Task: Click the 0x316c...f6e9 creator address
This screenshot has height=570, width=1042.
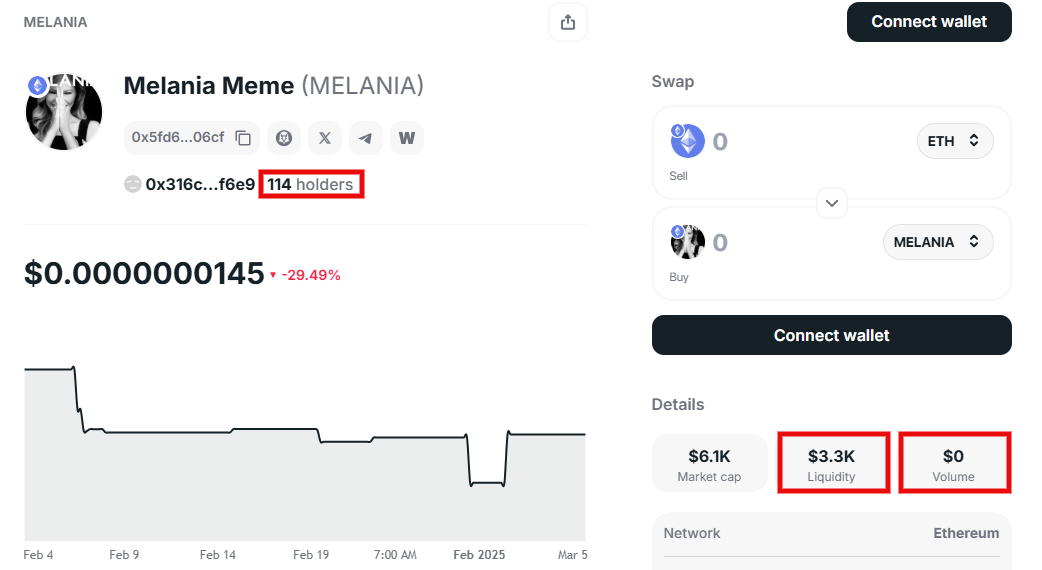Action: click(200, 184)
